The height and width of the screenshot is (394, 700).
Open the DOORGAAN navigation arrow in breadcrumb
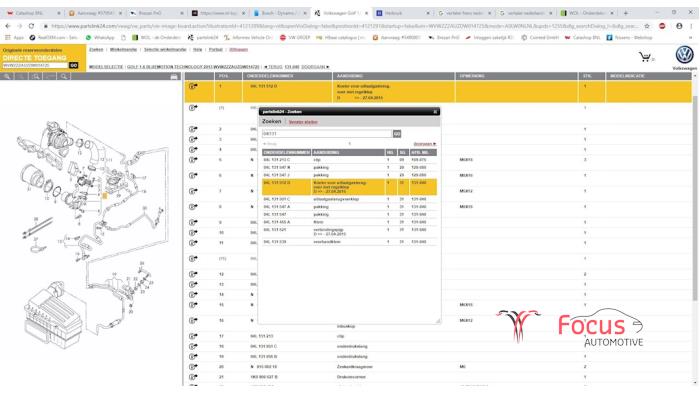point(315,67)
